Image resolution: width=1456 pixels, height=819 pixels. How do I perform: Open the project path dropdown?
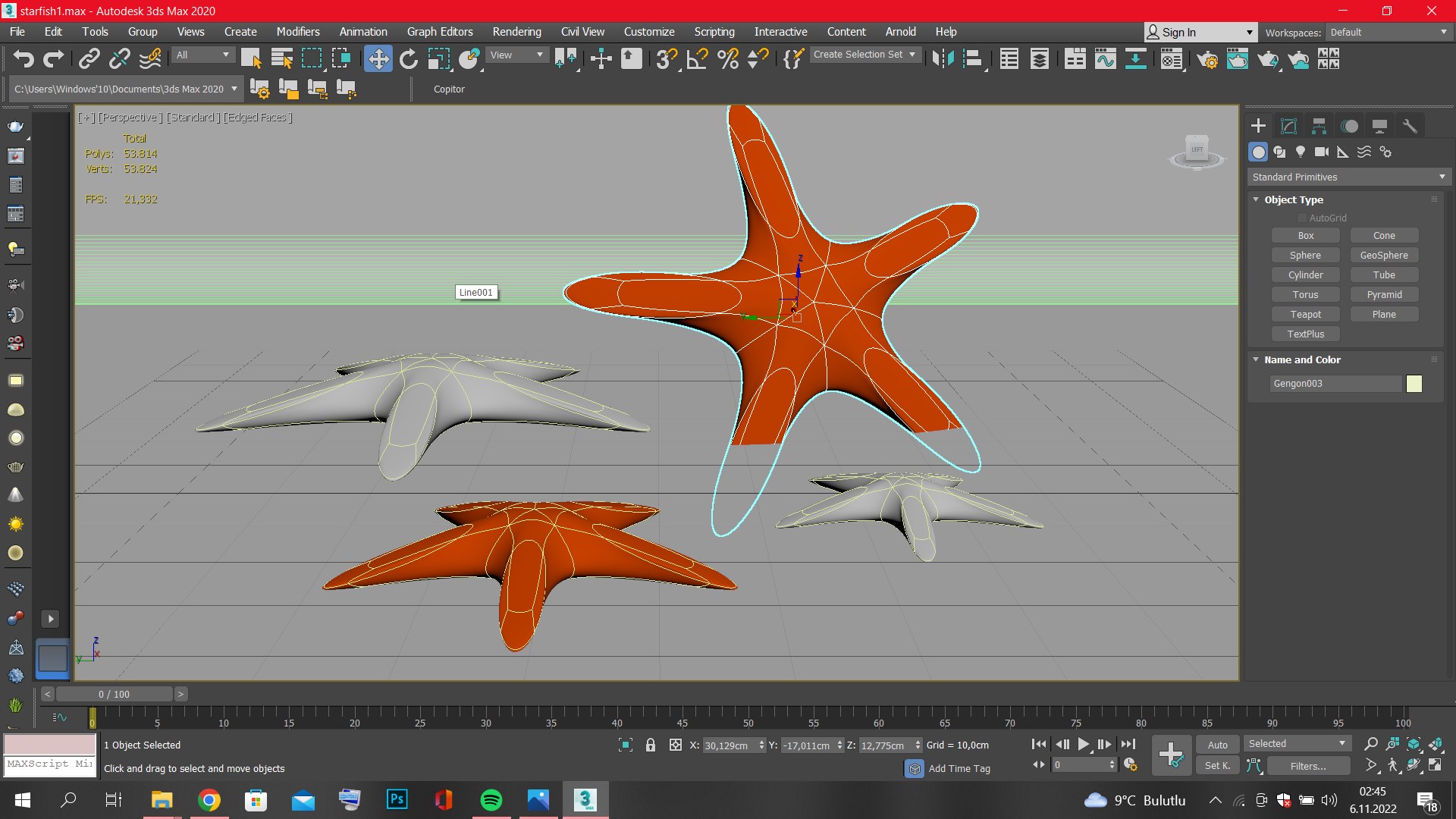[x=126, y=89]
